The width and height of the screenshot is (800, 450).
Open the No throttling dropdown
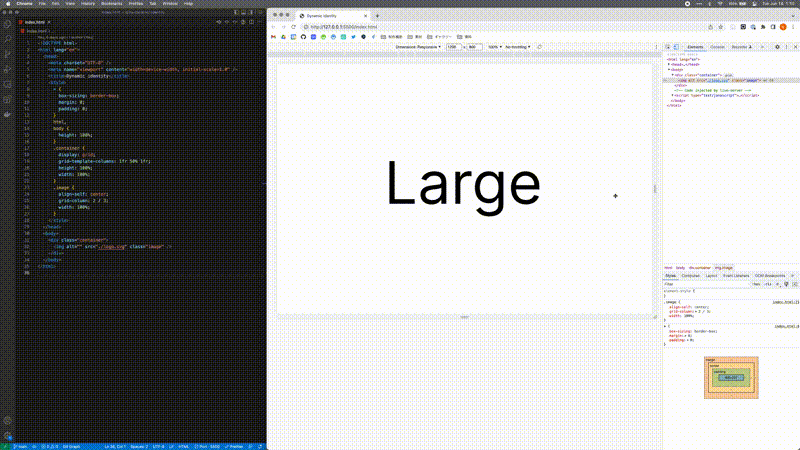[517, 47]
